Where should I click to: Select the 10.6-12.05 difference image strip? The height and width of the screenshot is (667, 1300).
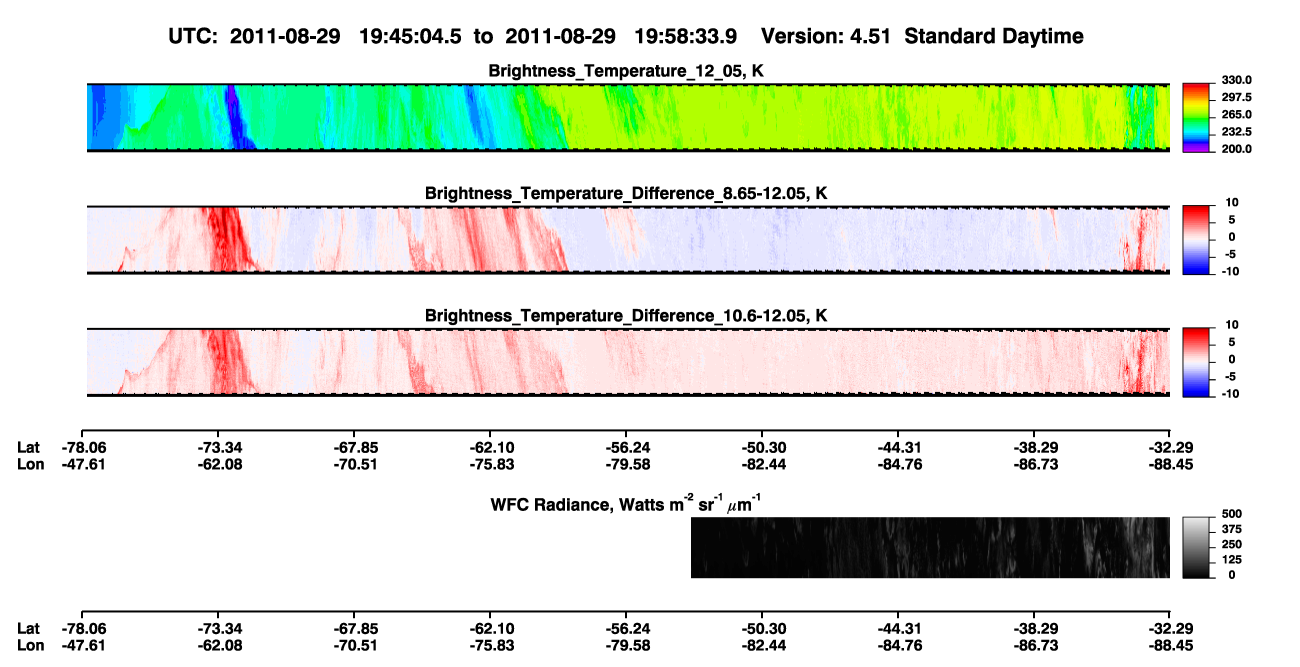tap(629, 362)
